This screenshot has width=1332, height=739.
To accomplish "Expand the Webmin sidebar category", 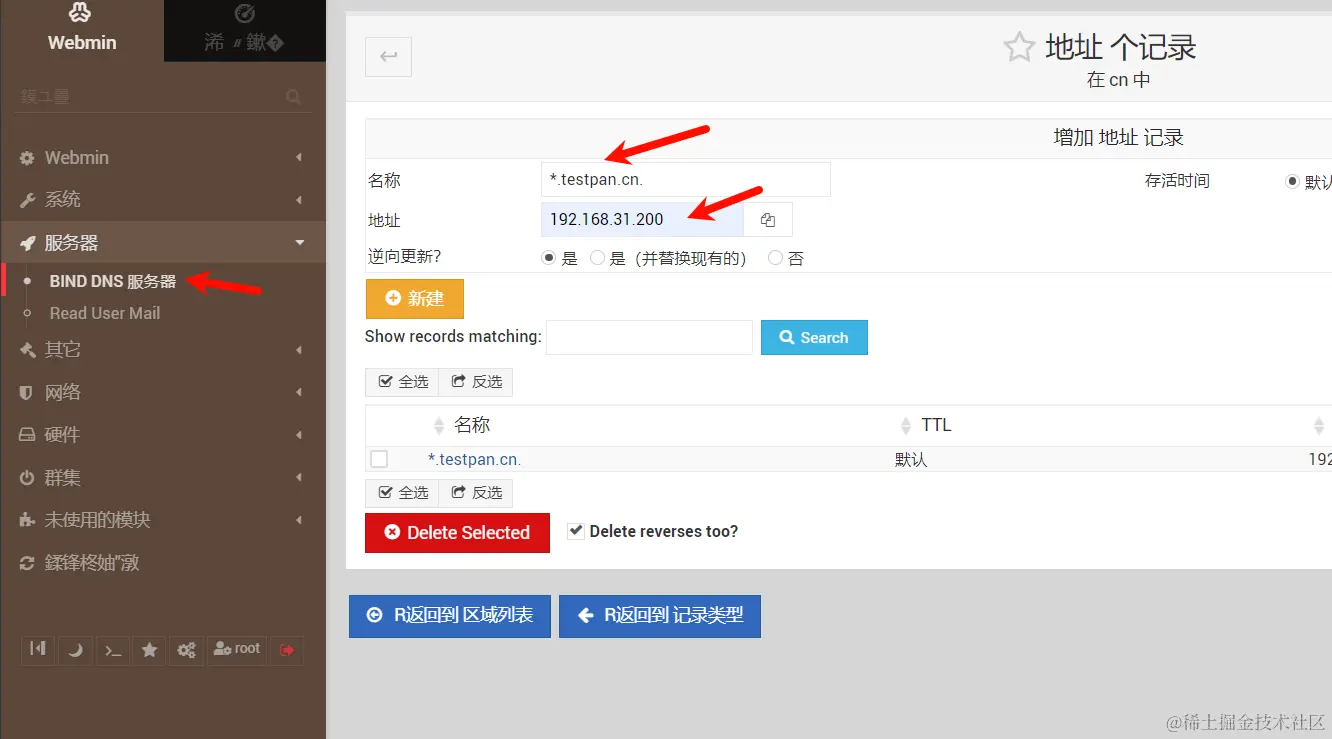I will tap(163, 158).
